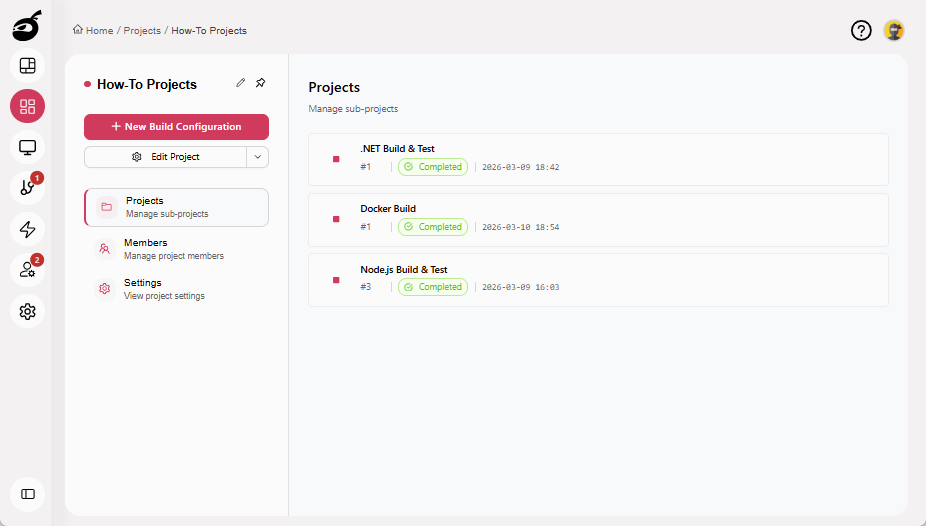Open the help question mark icon

coord(861,30)
